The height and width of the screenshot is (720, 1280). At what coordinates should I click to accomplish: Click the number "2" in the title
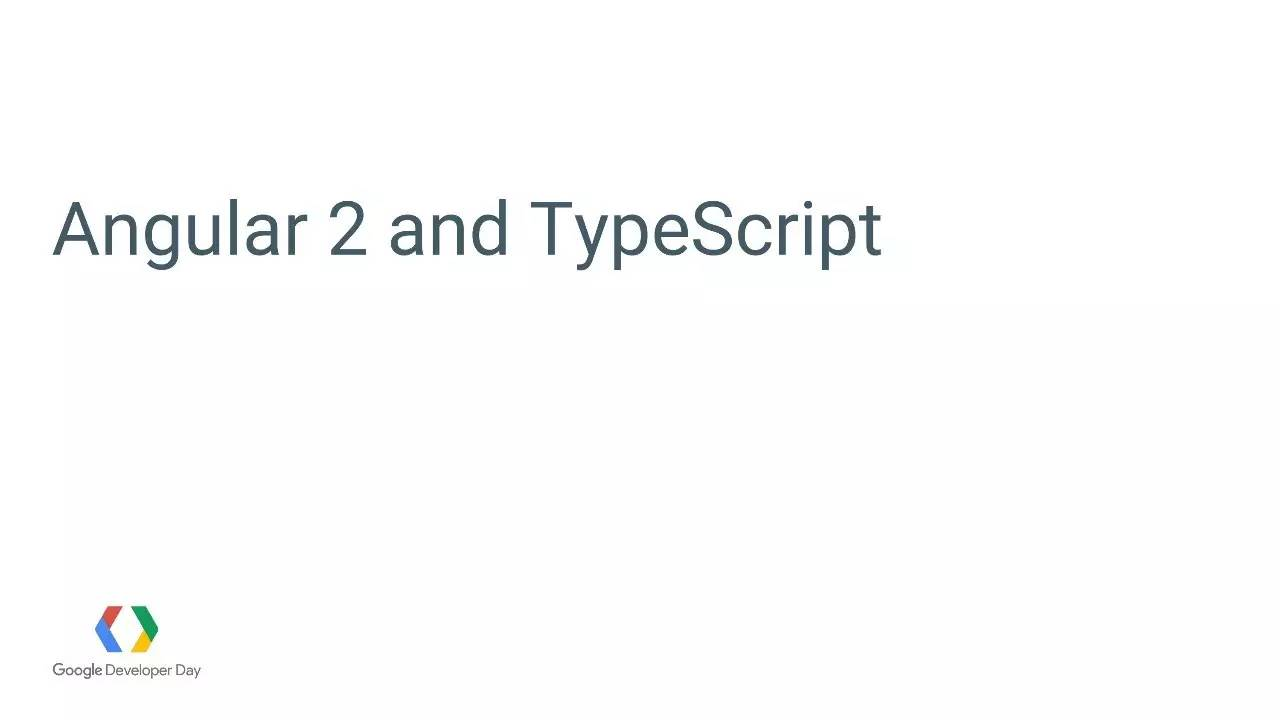[347, 229]
